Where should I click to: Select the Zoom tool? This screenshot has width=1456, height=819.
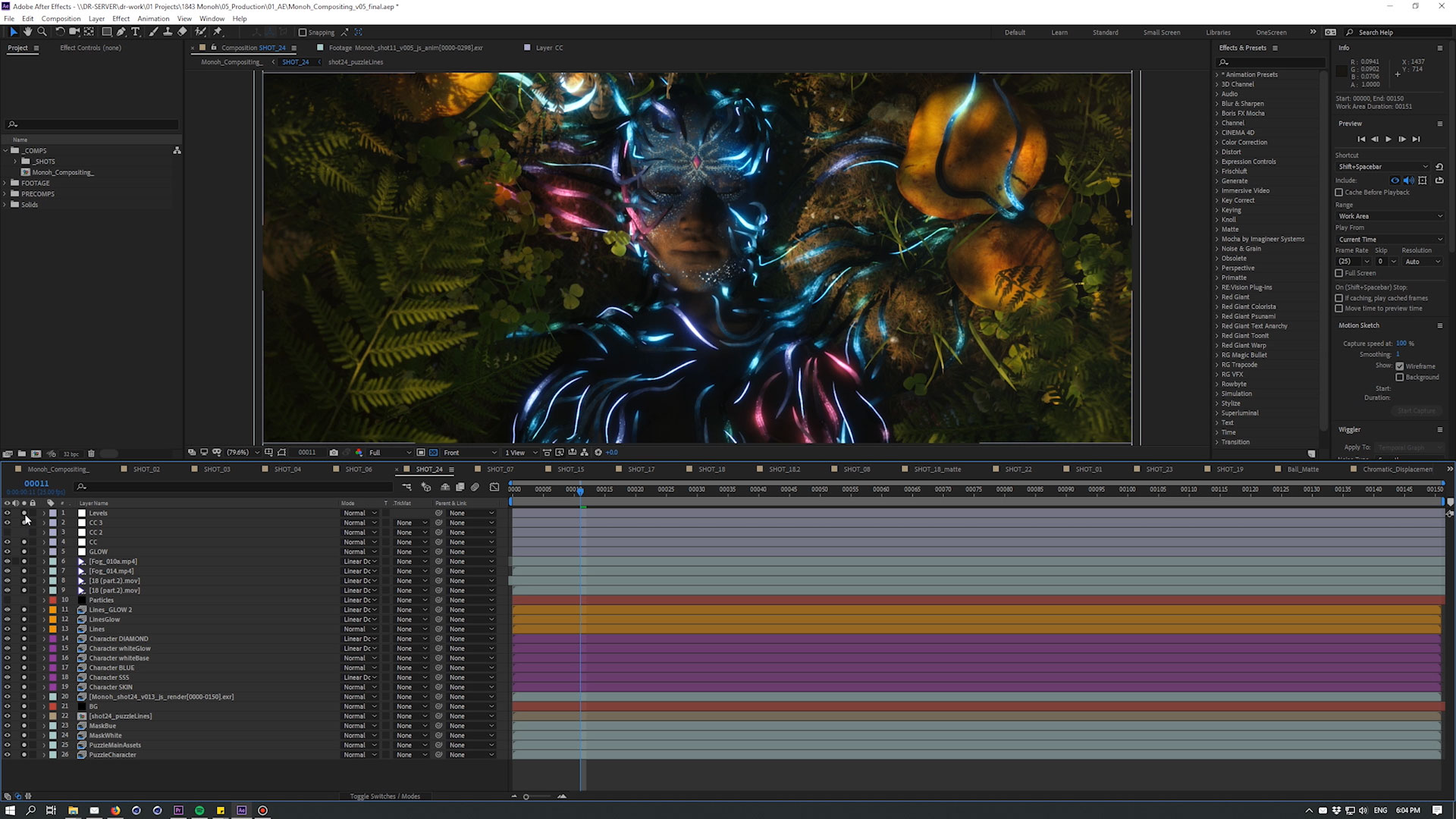pyautogui.click(x=42, y=32)
